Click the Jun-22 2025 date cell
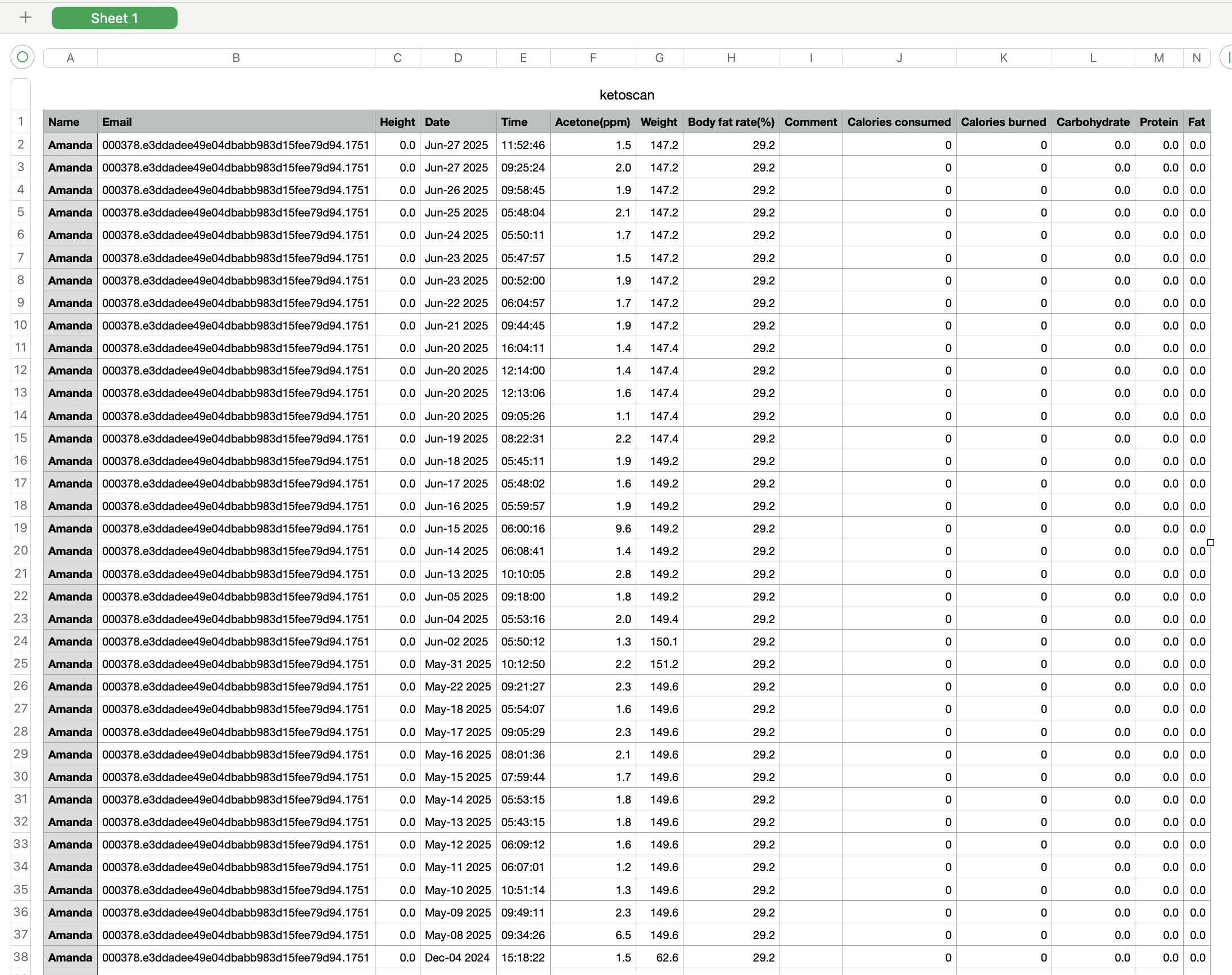This screenshot has width=1232, height=975. (458, 303)
